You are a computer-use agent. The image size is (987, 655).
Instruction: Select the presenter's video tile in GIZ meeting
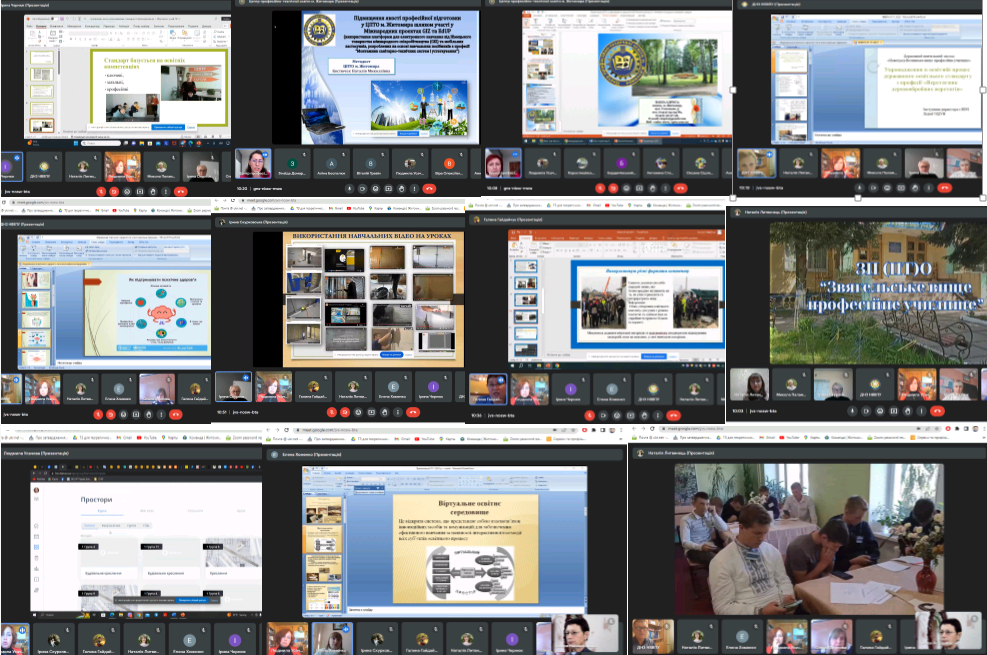252,162
